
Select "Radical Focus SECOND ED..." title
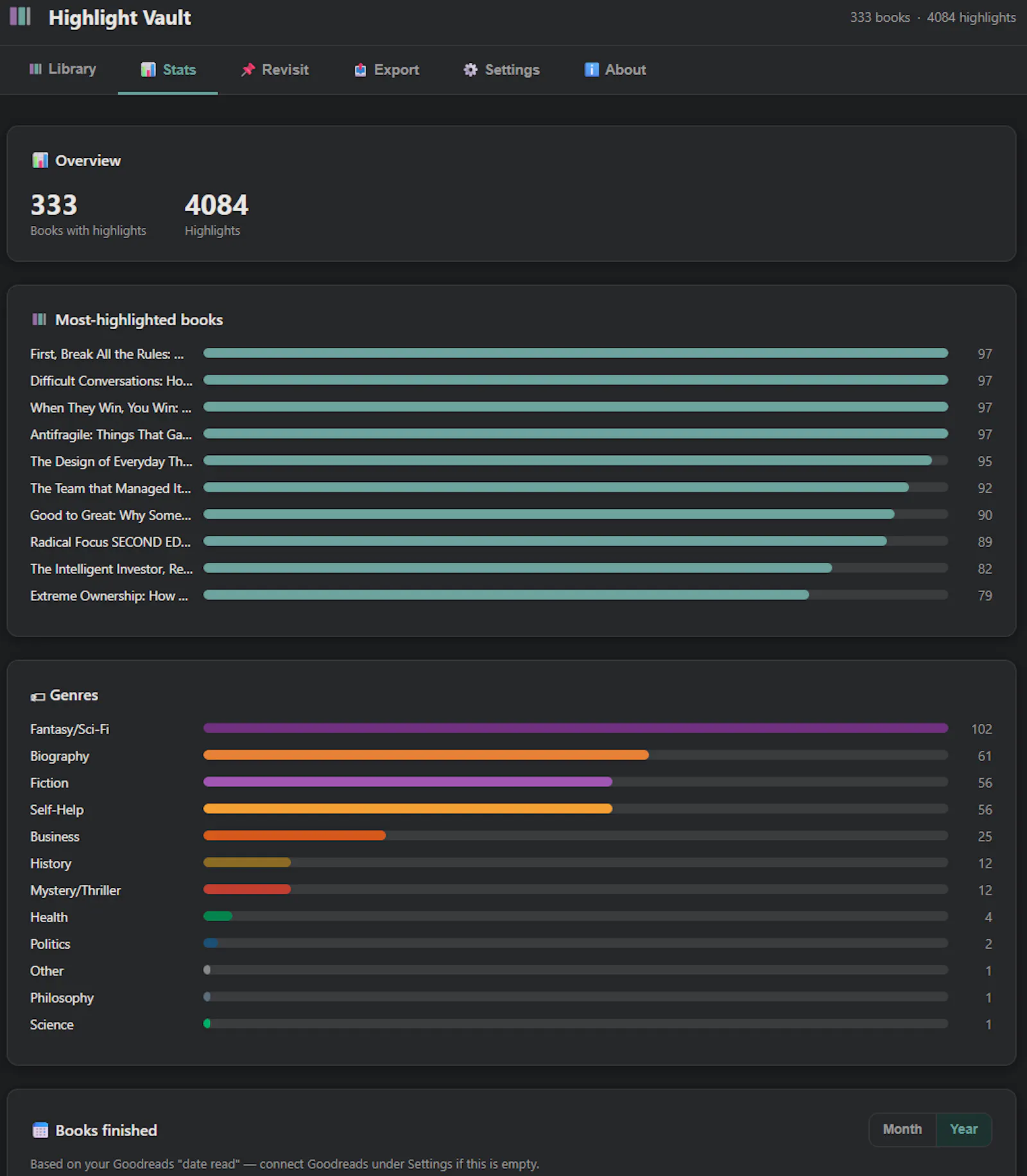[110, 543]
